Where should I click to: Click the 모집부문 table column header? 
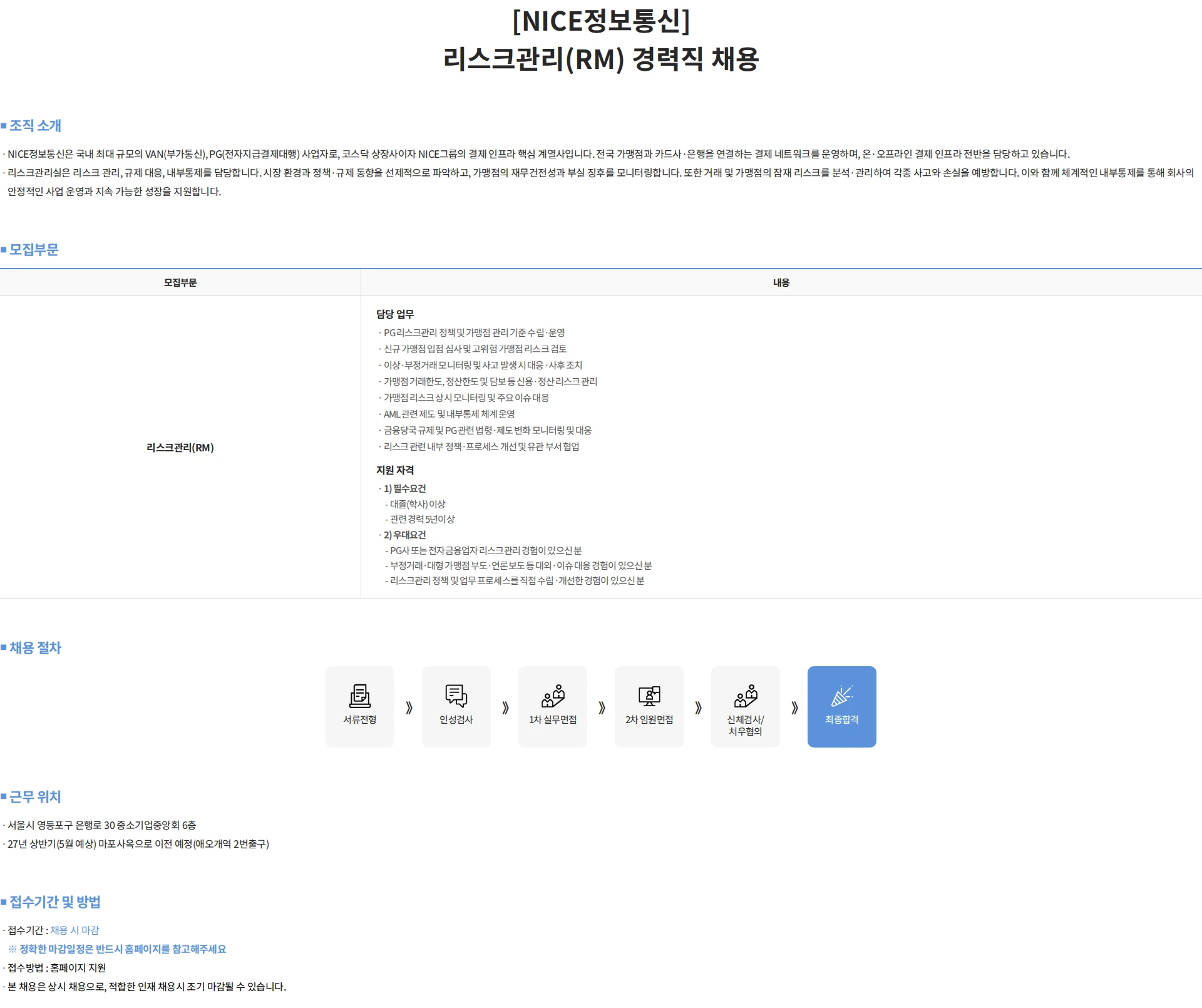point(180,282)
